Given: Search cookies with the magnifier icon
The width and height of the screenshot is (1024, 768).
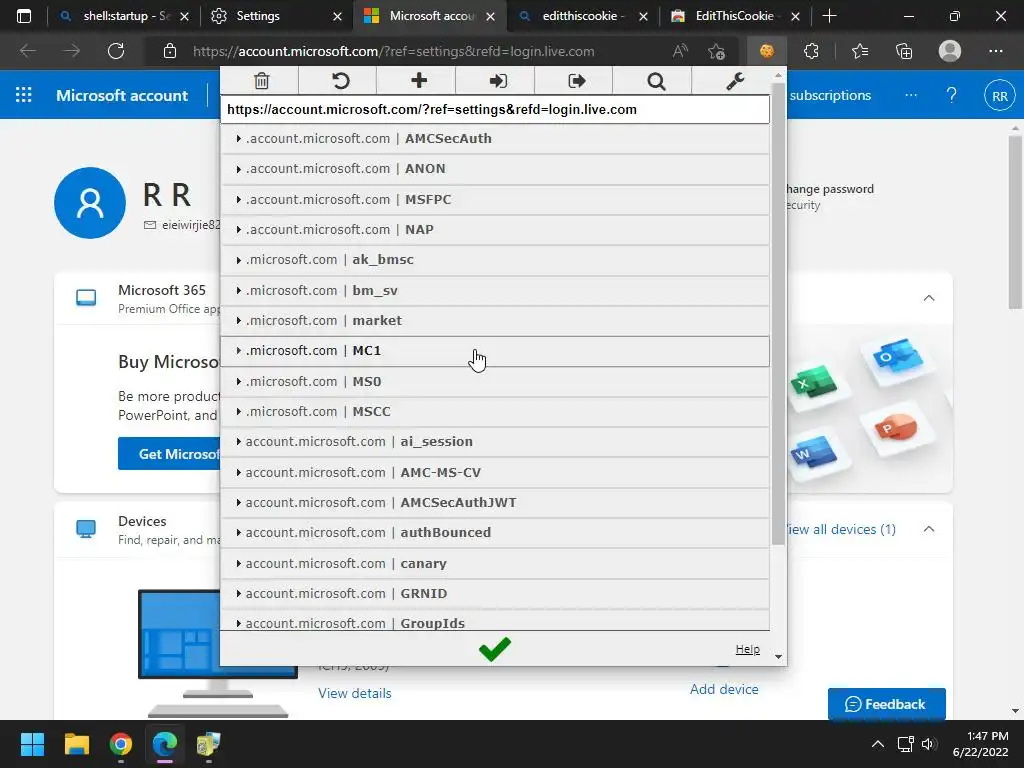Looking at the screenshot, I should (656, 81).
